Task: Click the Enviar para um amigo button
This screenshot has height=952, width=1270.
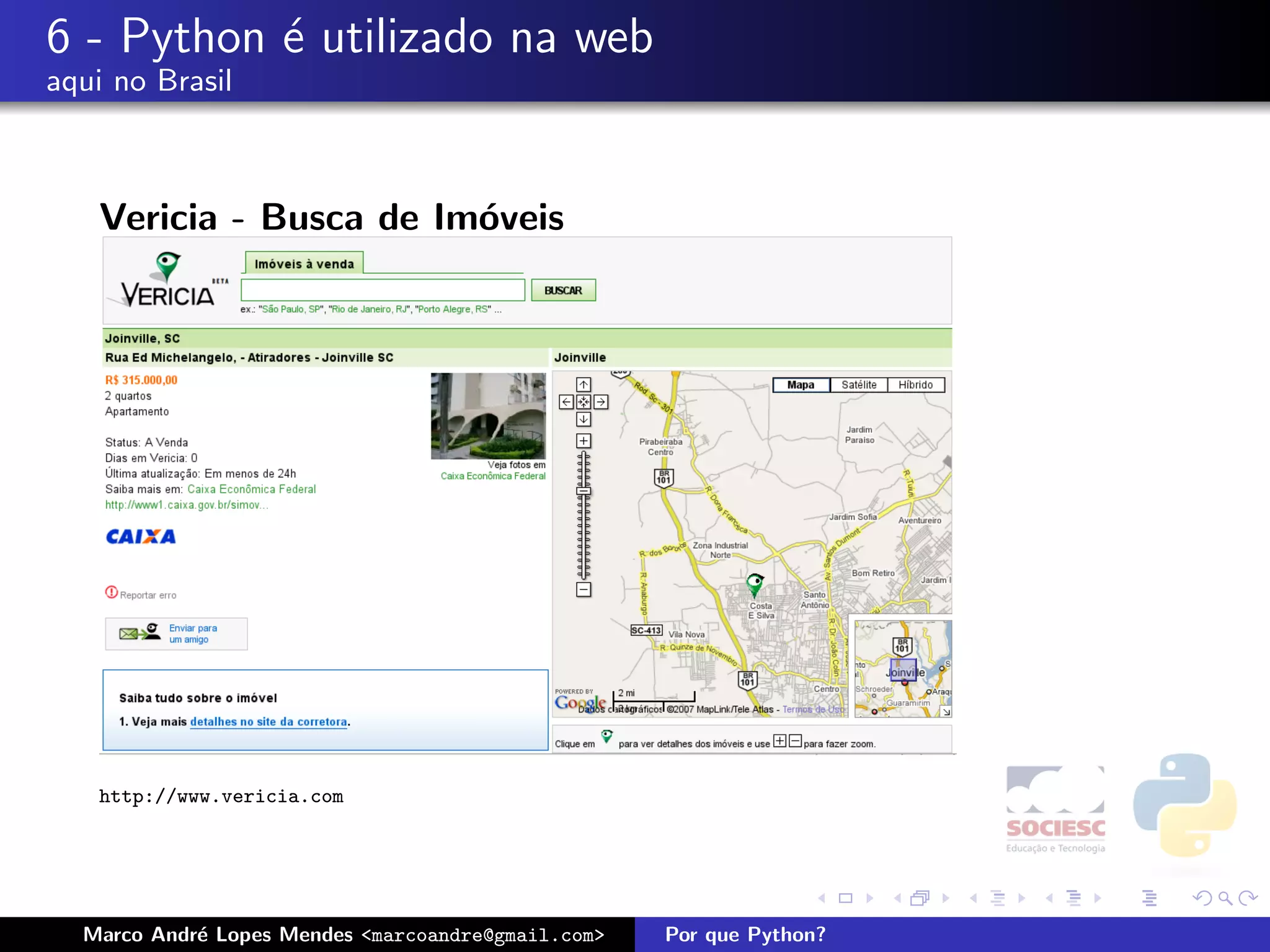Action: pos(176,633)
